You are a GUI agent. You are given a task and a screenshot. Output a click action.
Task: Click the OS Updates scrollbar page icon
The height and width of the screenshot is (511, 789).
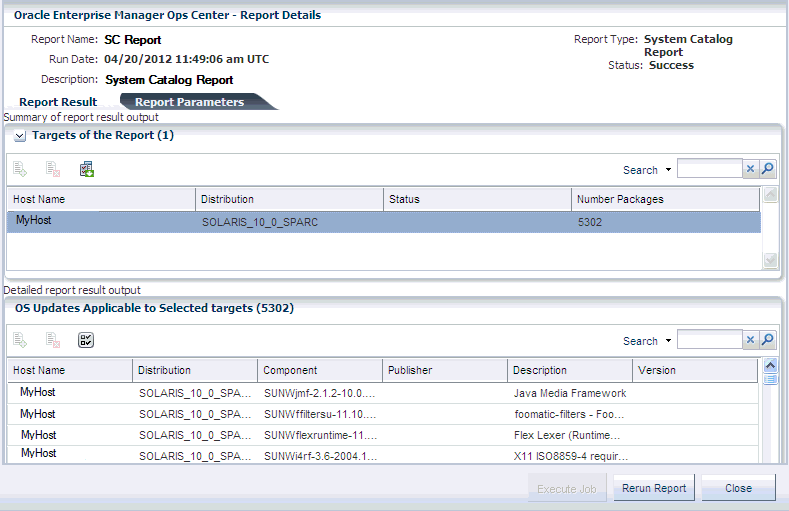click(x=770, y=379)
